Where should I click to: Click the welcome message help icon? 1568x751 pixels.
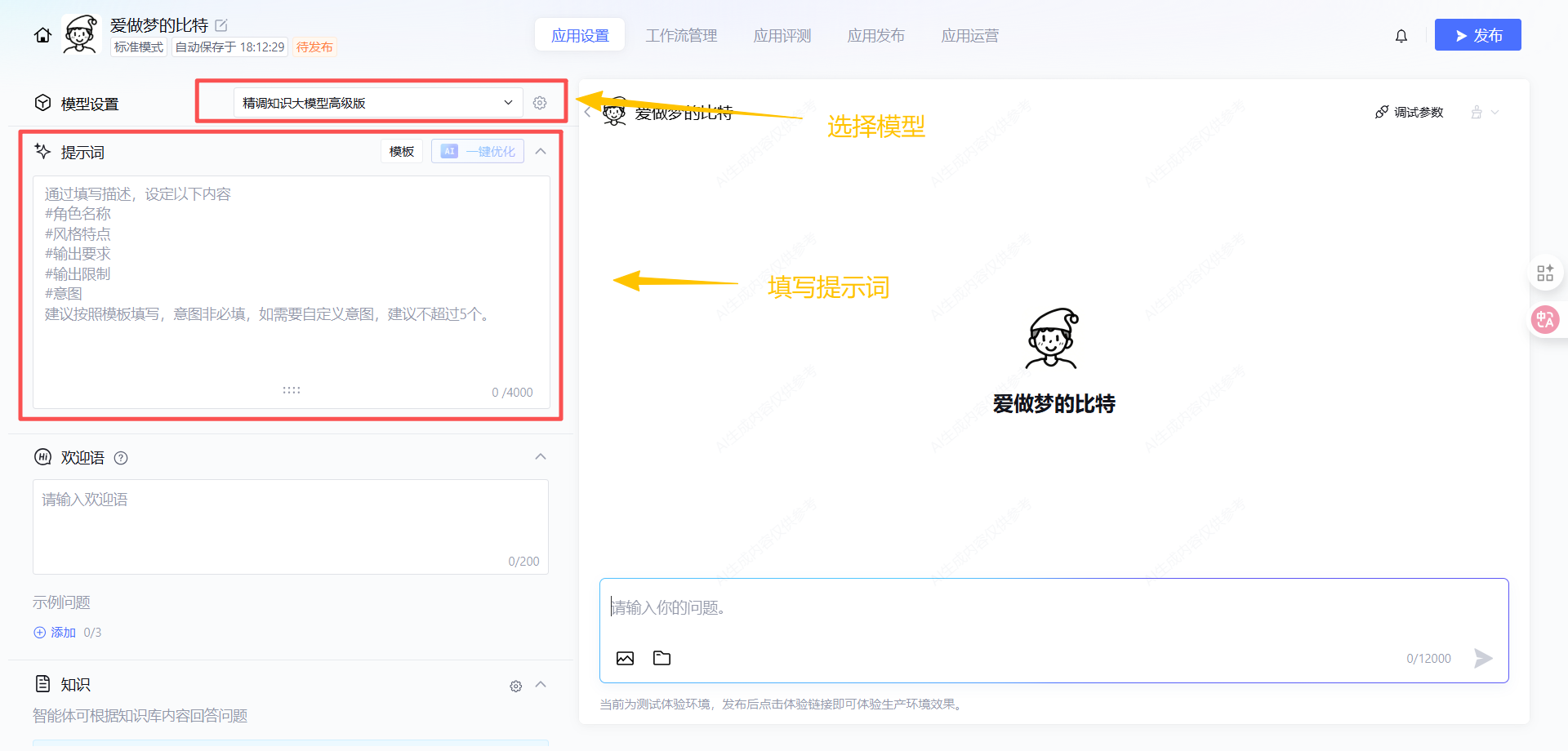pos(121,458)
